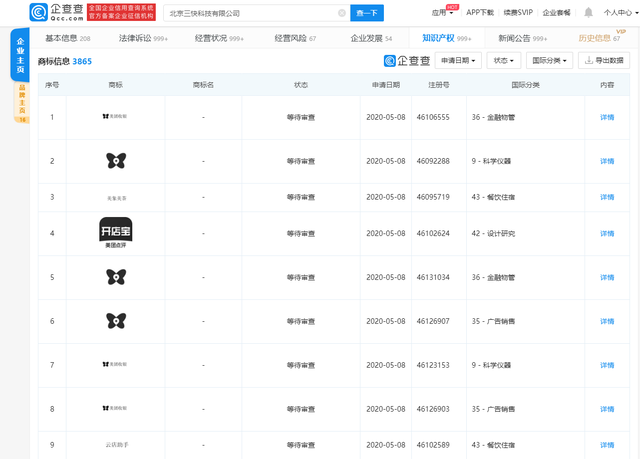640x459 pixels.
Task: Switch to the 经营状况 tab
Action: click(x=219, y=38)
